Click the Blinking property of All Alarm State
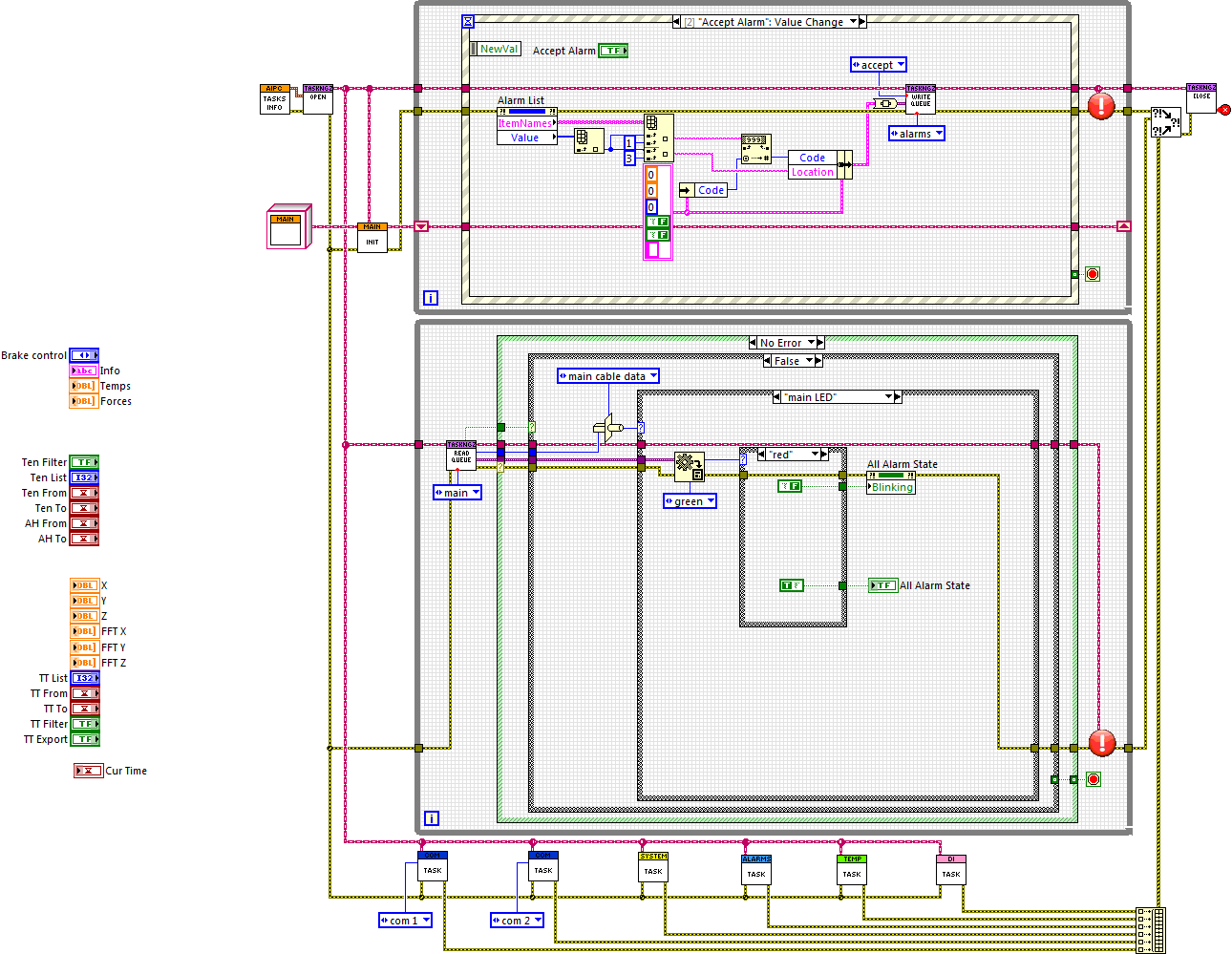The width and height of the screenshot is (1232, 954). (x=891, y=487)
